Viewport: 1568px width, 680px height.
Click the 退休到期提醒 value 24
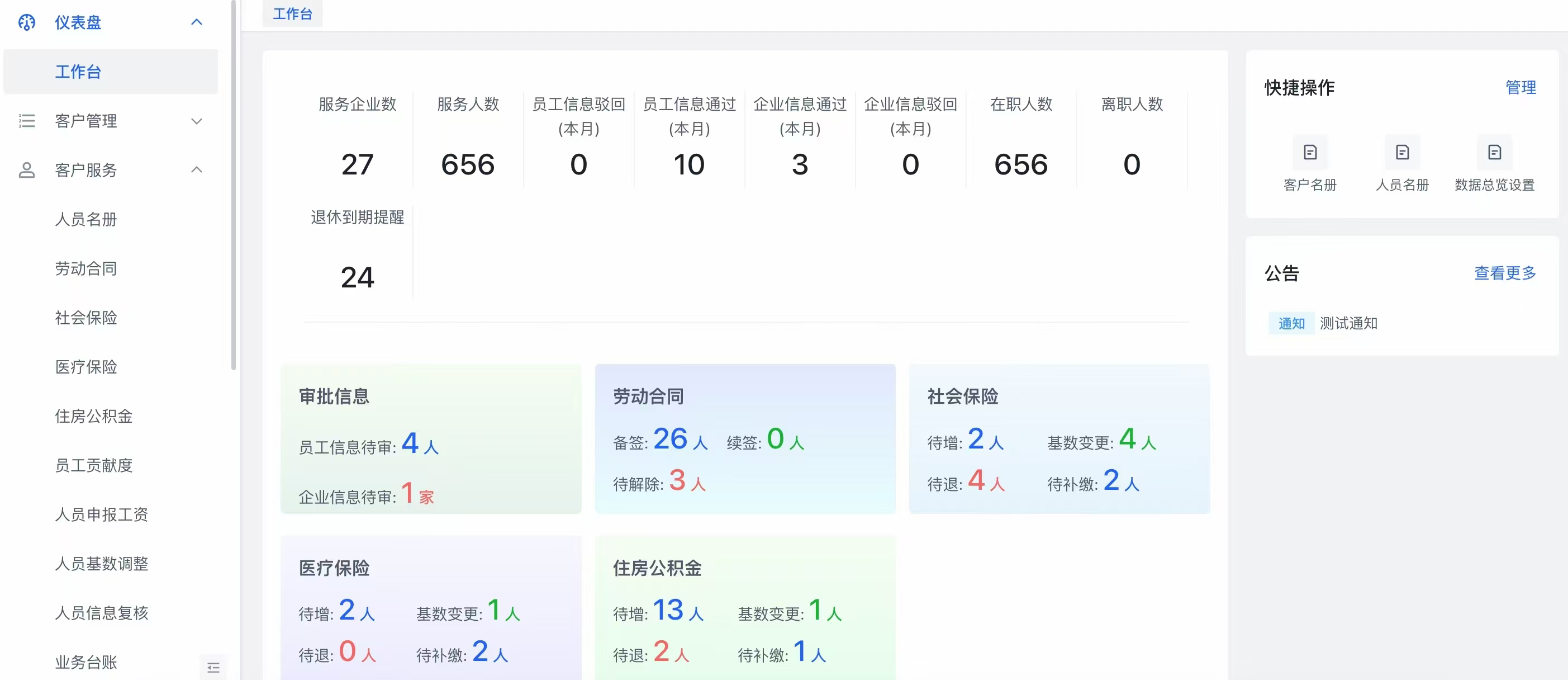tap(357, 278)
